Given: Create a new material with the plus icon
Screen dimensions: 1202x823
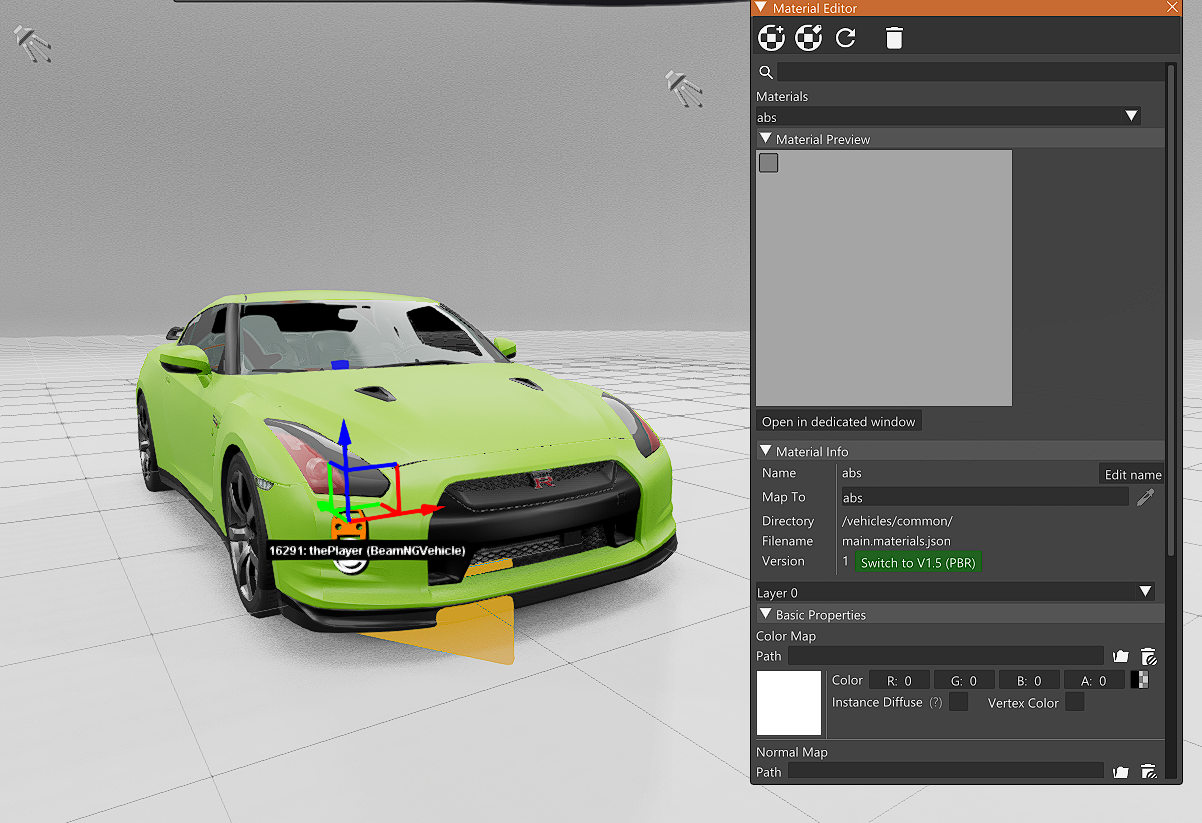Looking at the screenshot, I should [771, 39].
